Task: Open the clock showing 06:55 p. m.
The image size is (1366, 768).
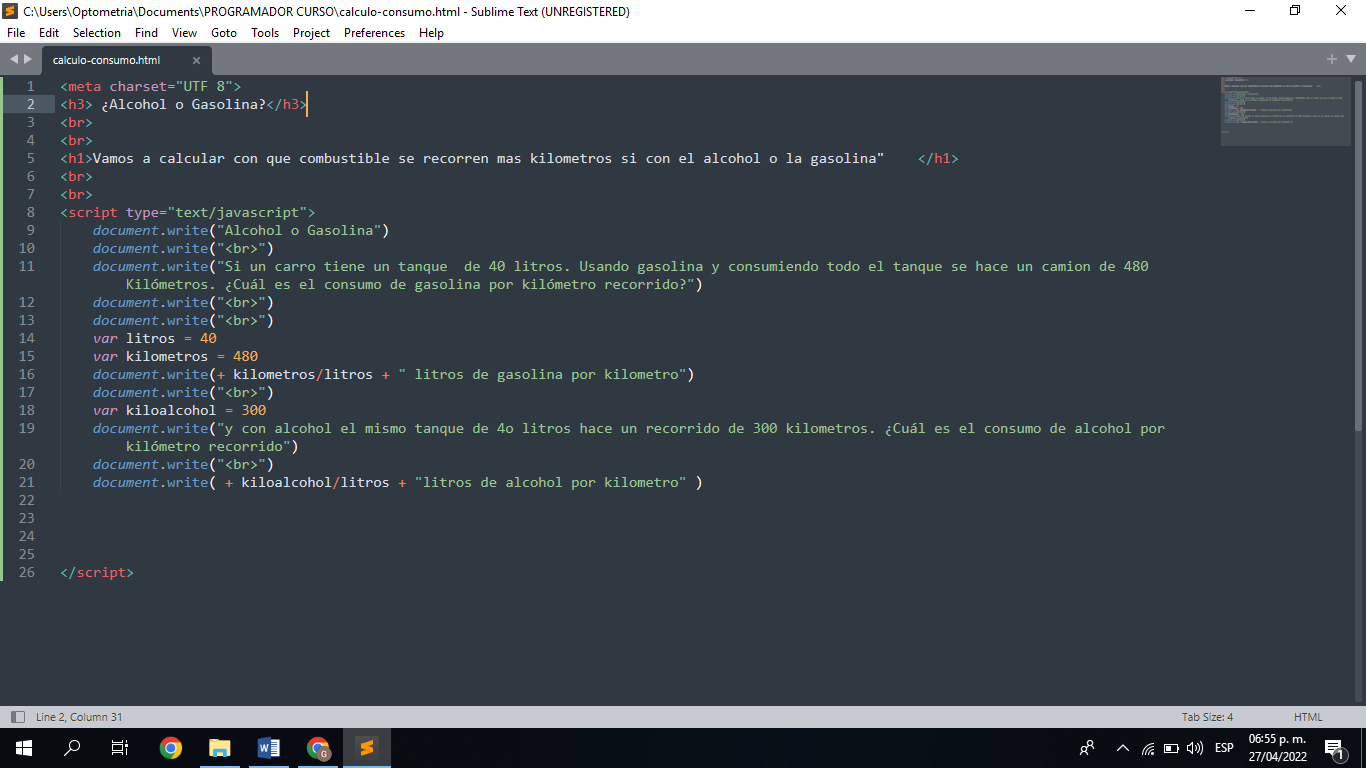Action: pyautogui.click(x=1277, y=748)
